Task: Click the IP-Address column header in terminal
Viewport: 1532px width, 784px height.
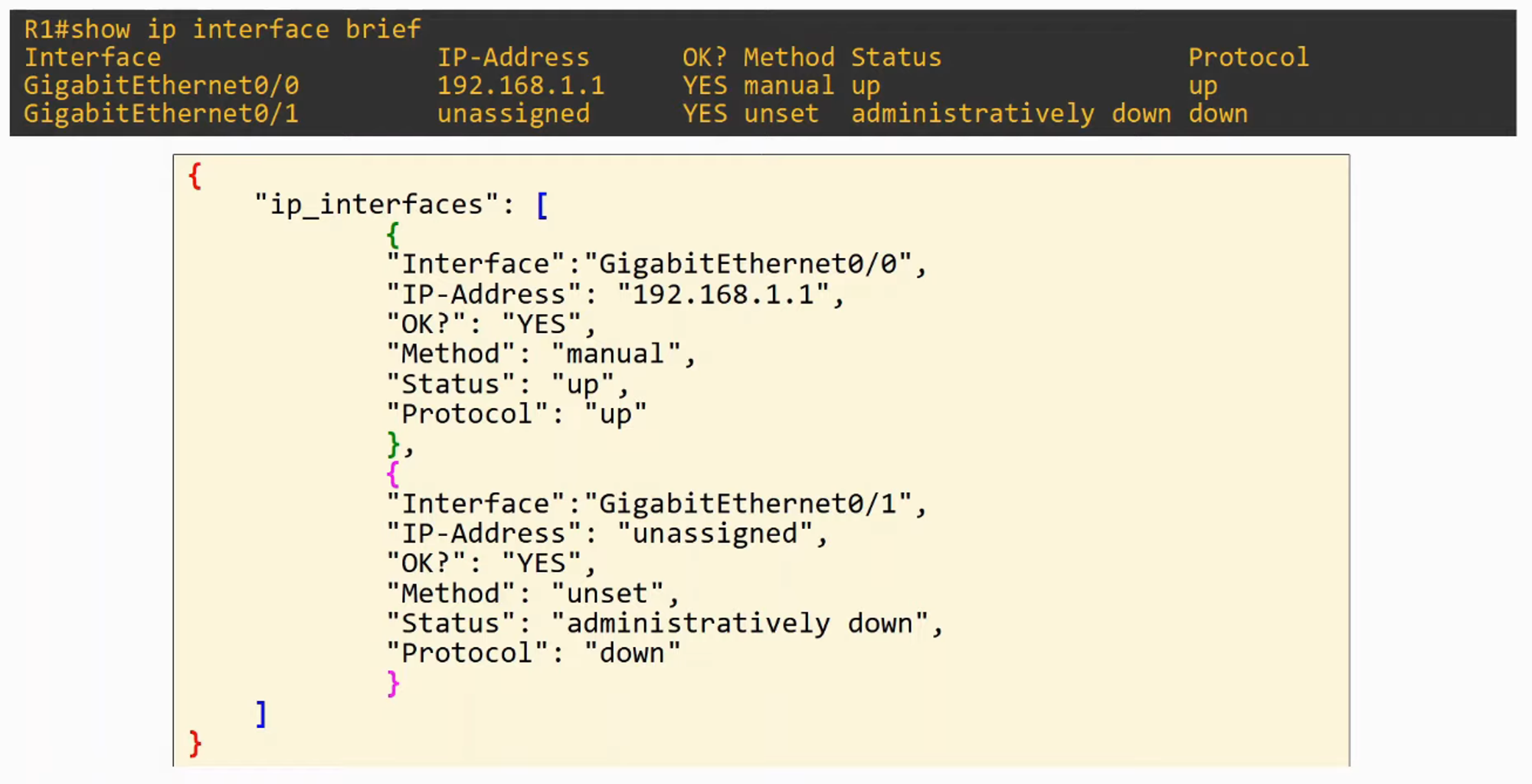Action: 513,57
